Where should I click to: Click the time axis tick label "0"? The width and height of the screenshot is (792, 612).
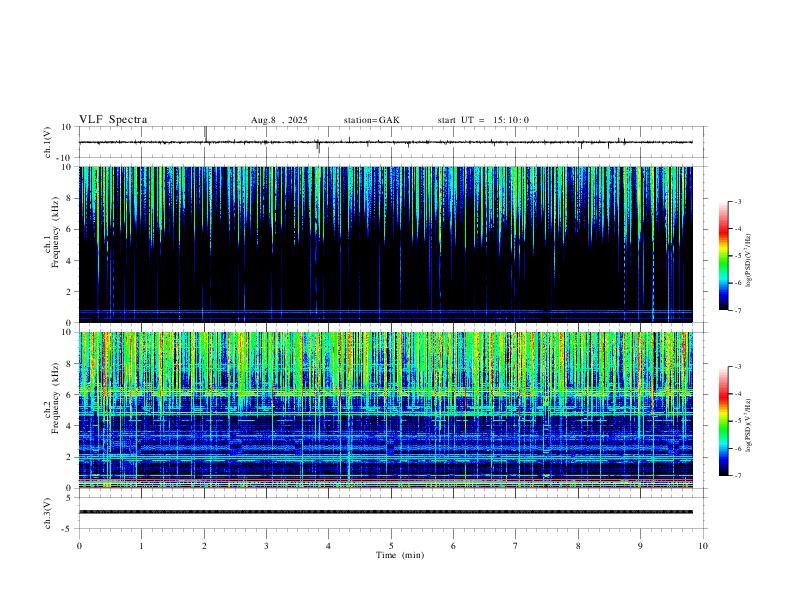click(79, 546)
